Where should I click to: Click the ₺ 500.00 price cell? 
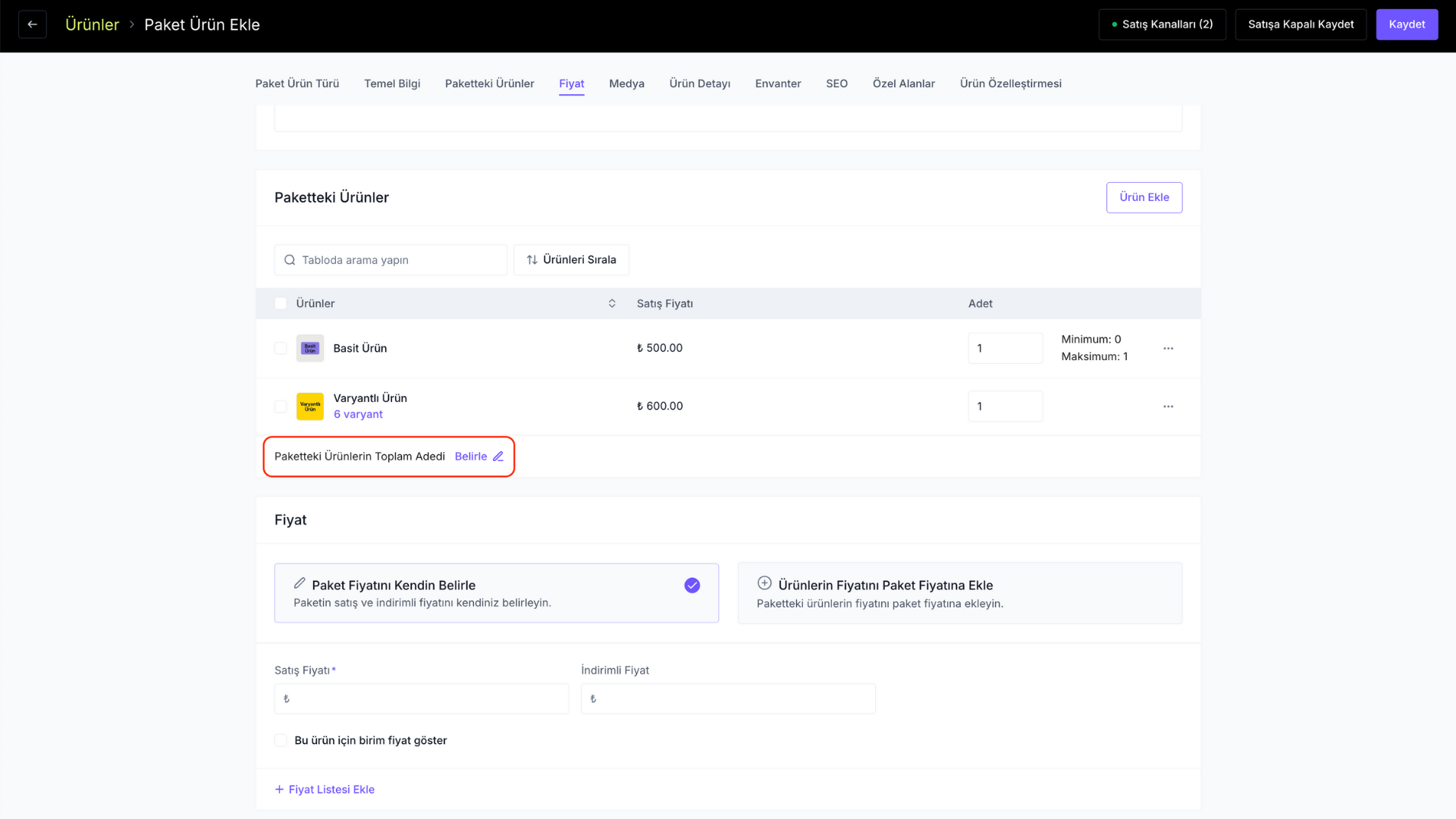[660, 348]
